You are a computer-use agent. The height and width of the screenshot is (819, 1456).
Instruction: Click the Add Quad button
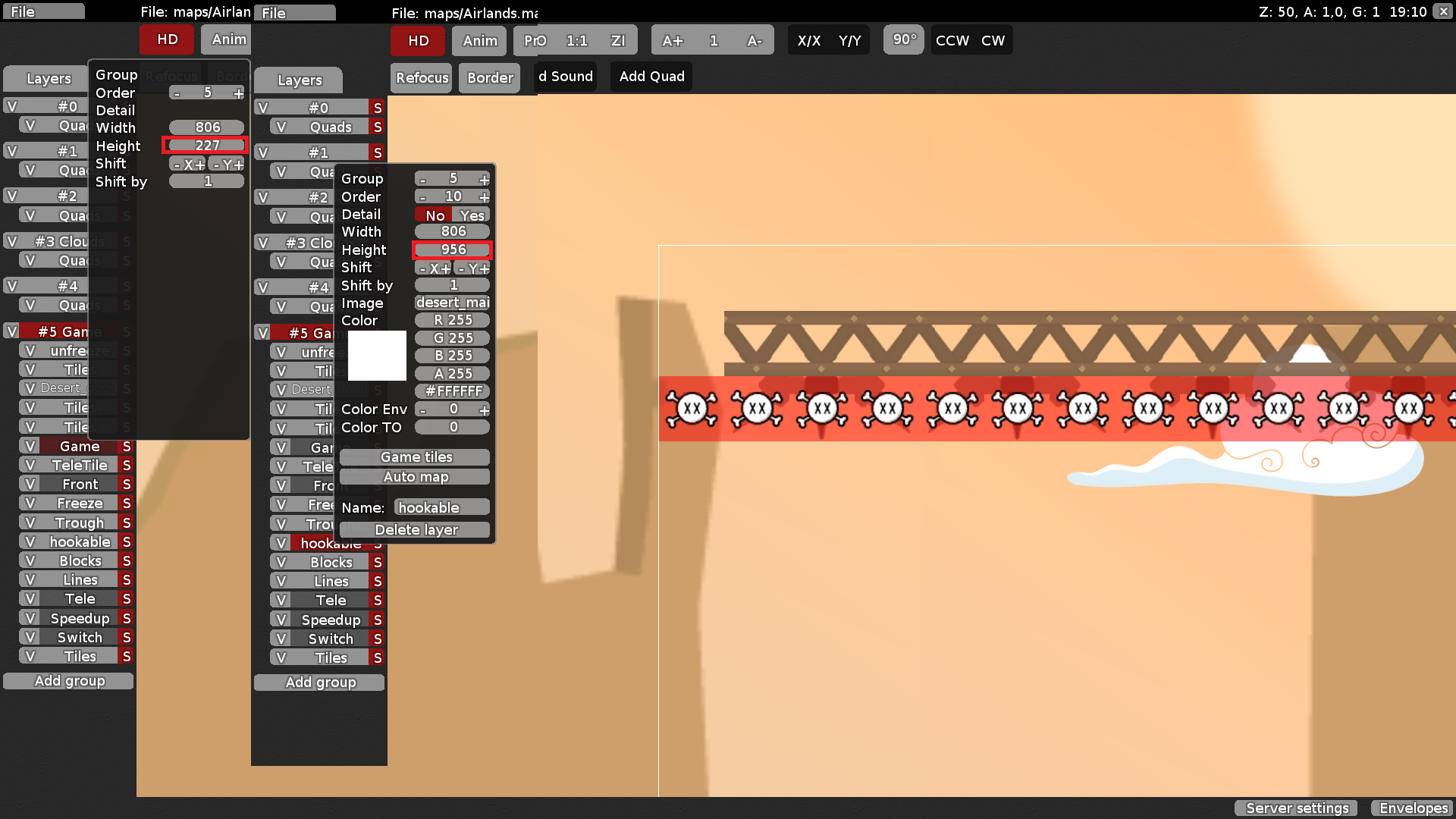coord(651,77)
